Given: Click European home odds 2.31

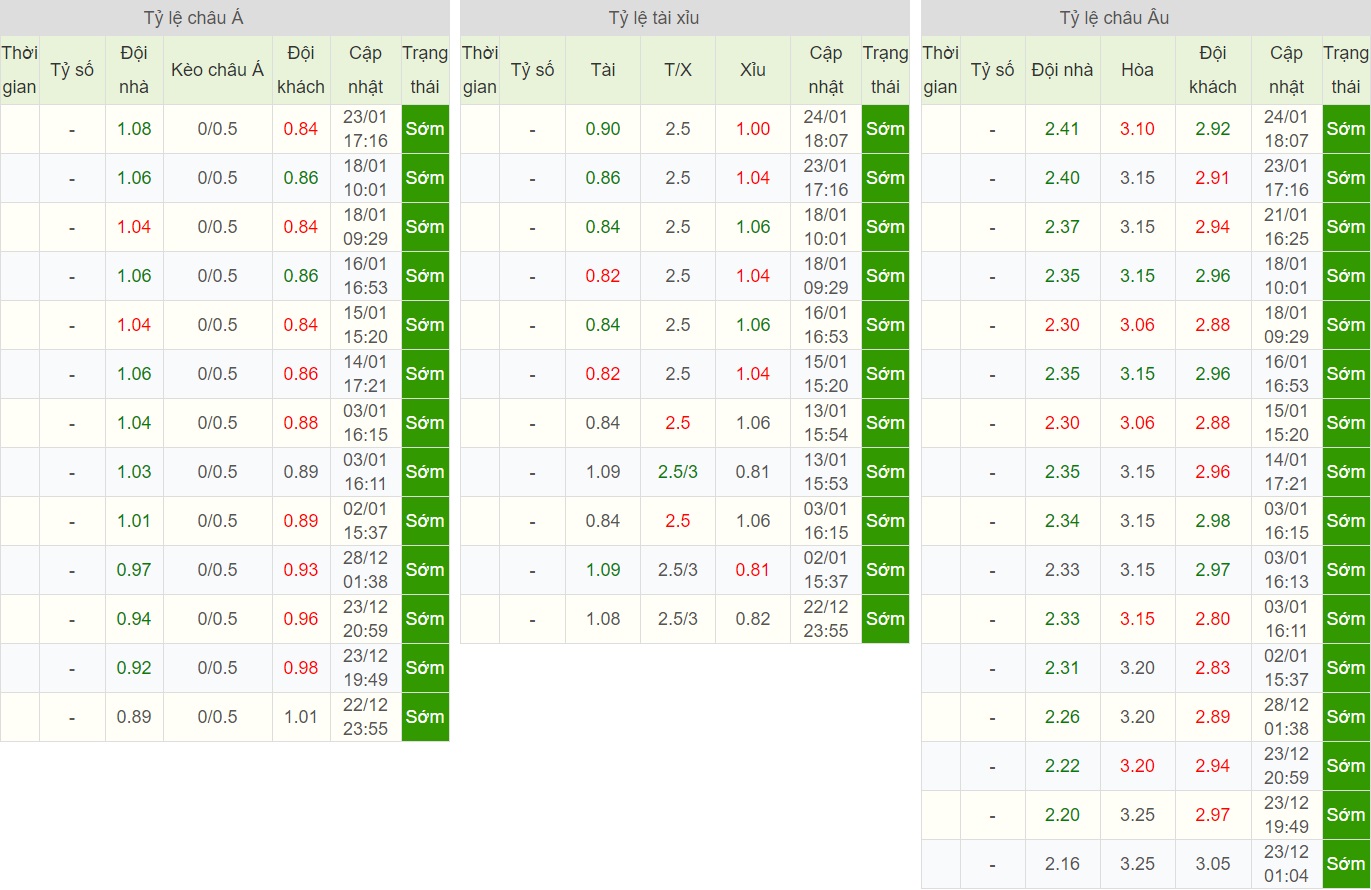Looking at the screenshot, I should pos(1063,668).
